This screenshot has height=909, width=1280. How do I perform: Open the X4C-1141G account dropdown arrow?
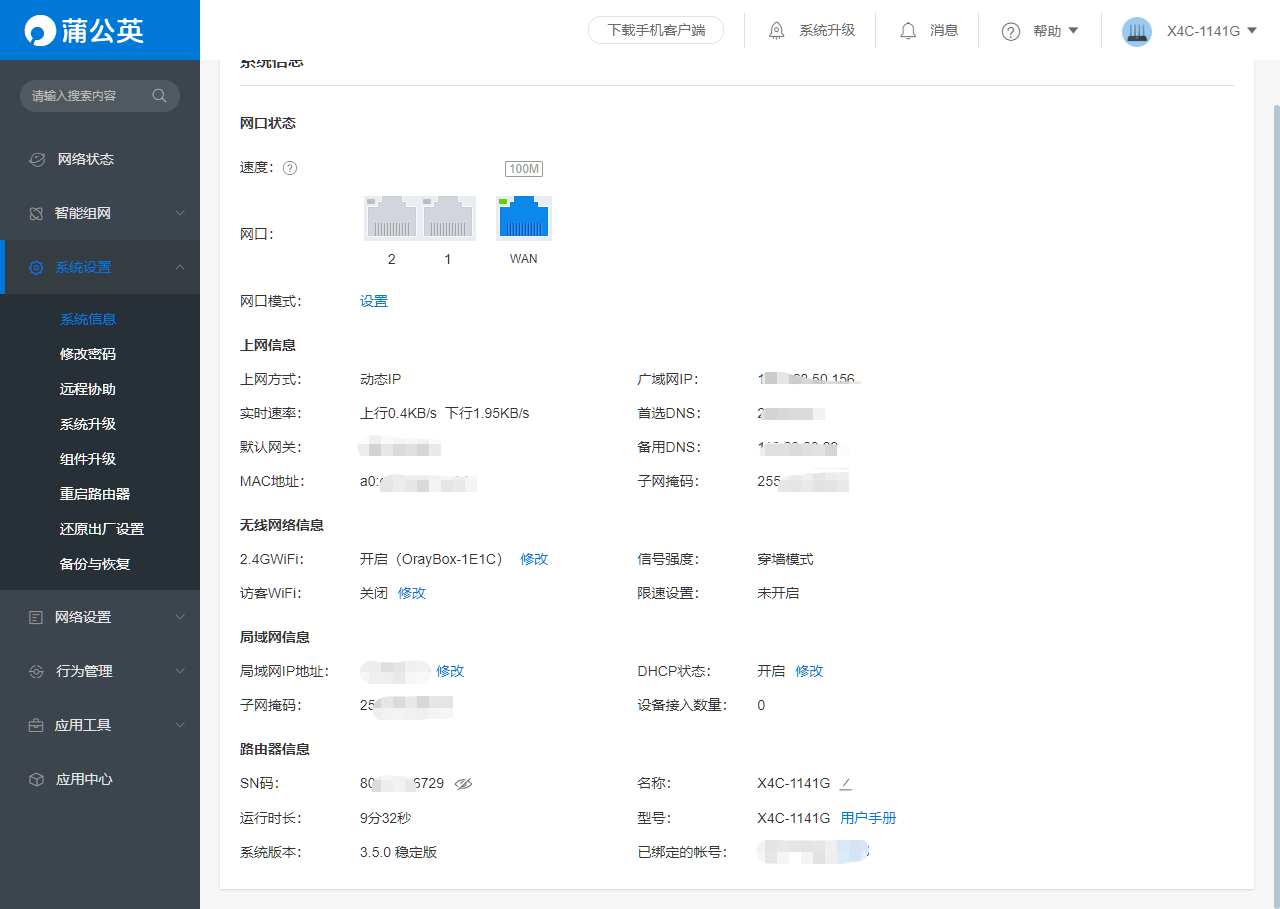point(1251,31)
